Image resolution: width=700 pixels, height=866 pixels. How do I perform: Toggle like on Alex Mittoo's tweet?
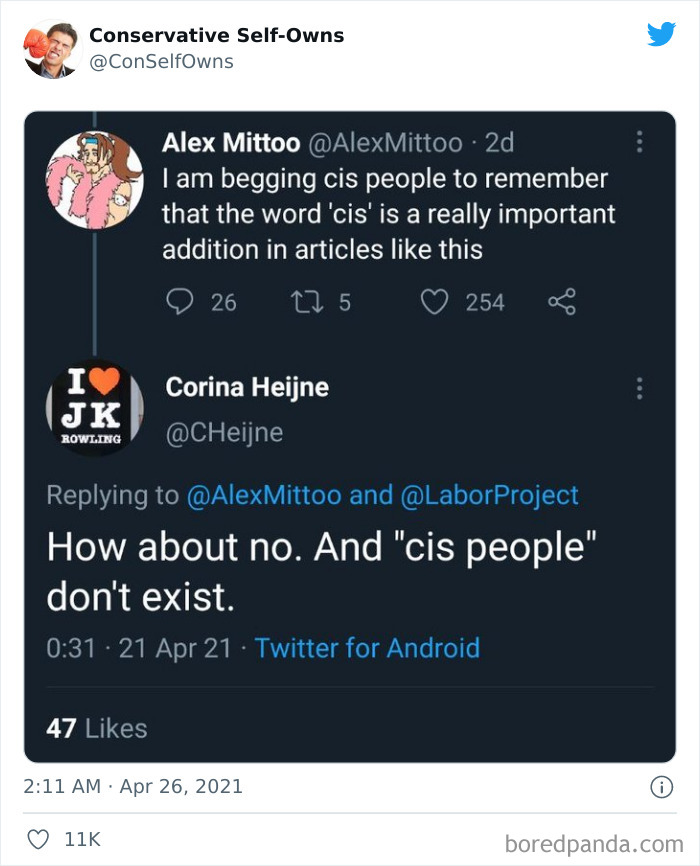[x=436, y=302]
